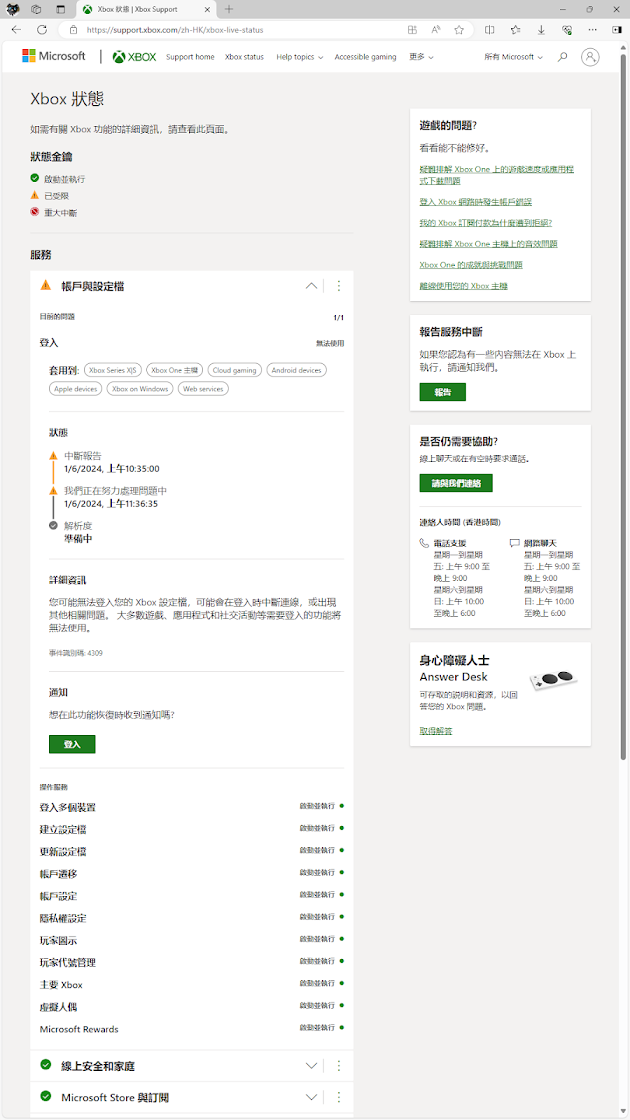This screenshot has width=630, height=1120.
Task: Click the Apple devices tag
Action: (76, 389)
